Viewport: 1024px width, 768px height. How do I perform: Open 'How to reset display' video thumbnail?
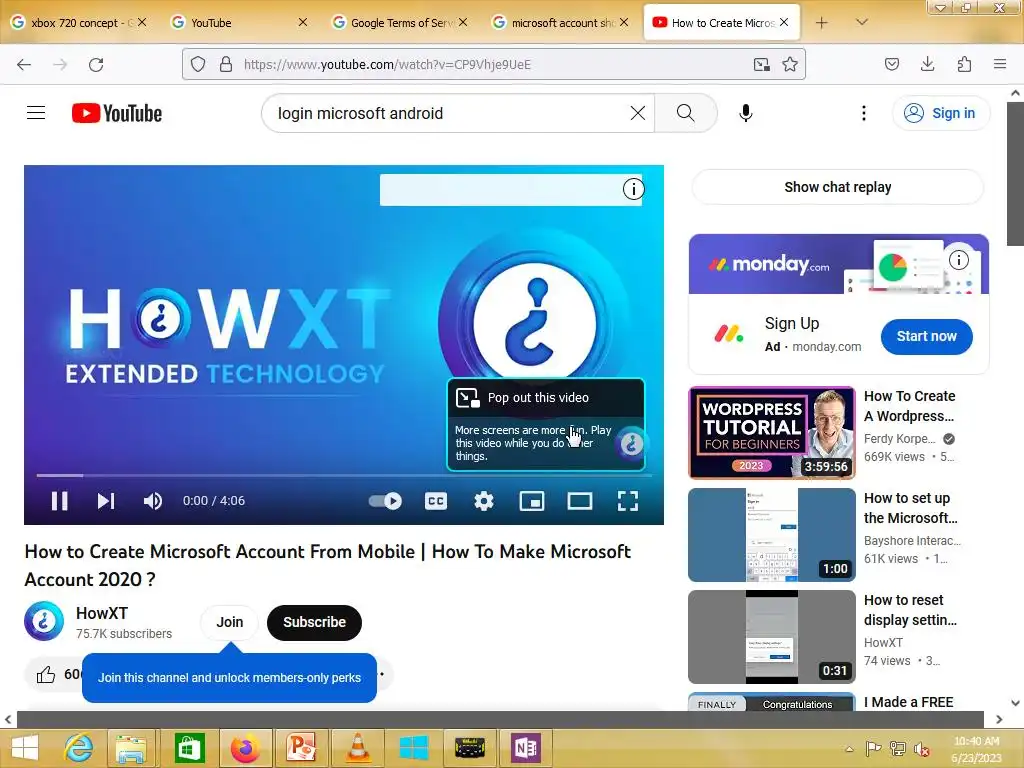point(771,637)
